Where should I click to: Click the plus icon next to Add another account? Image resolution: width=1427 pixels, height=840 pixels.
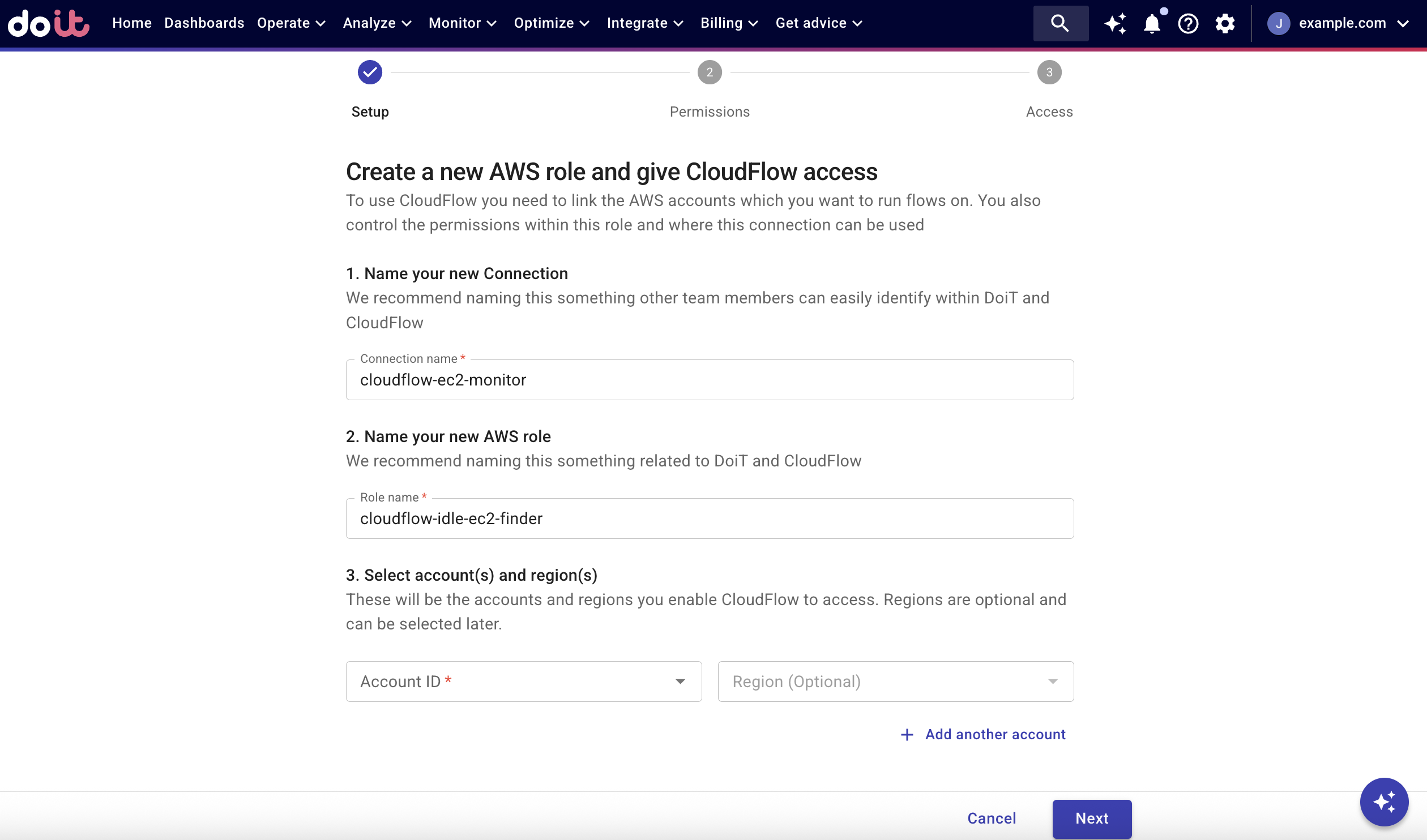click(x=907, y=734)
